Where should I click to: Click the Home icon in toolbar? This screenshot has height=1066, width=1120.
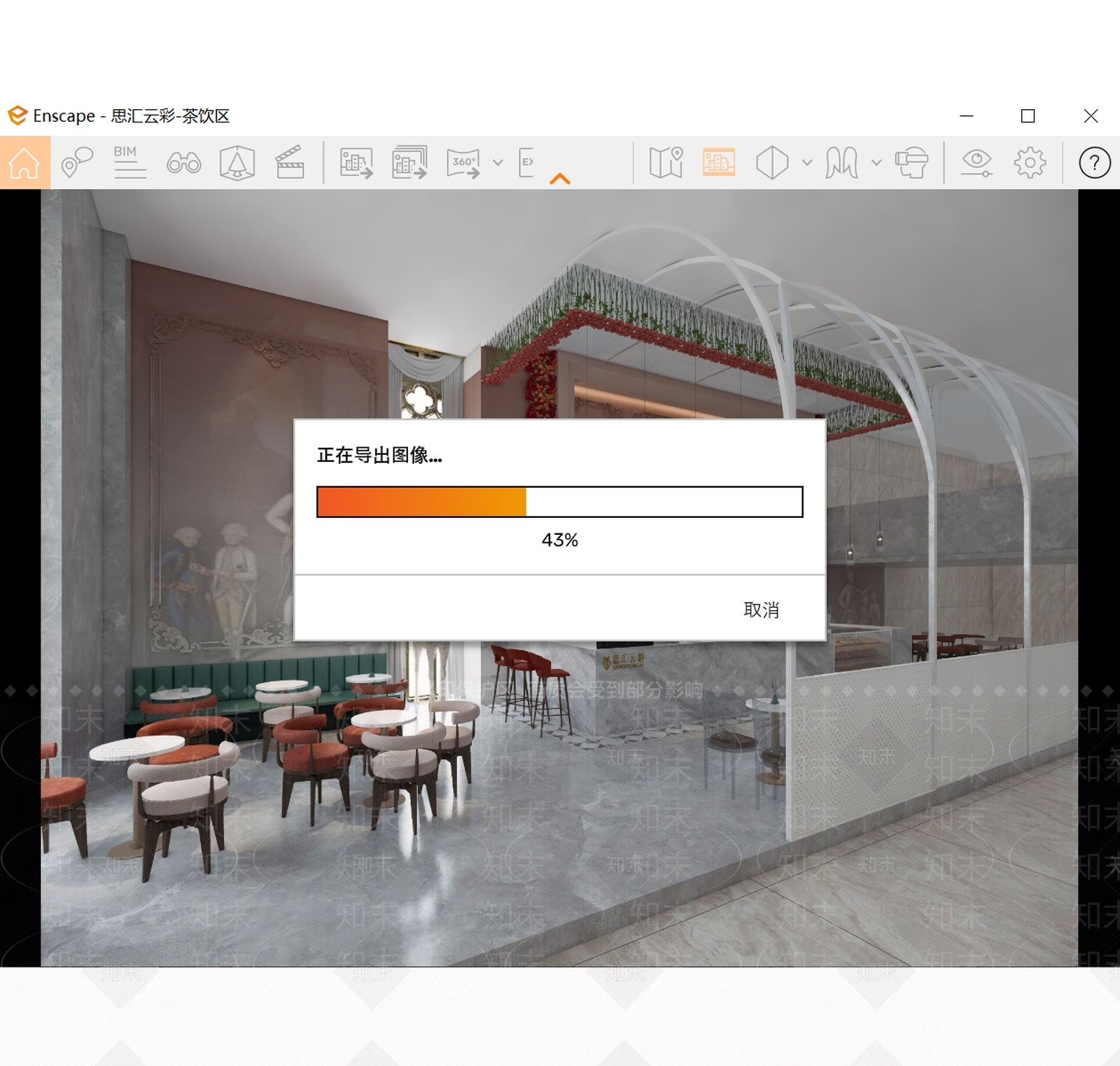coord(24,163)
